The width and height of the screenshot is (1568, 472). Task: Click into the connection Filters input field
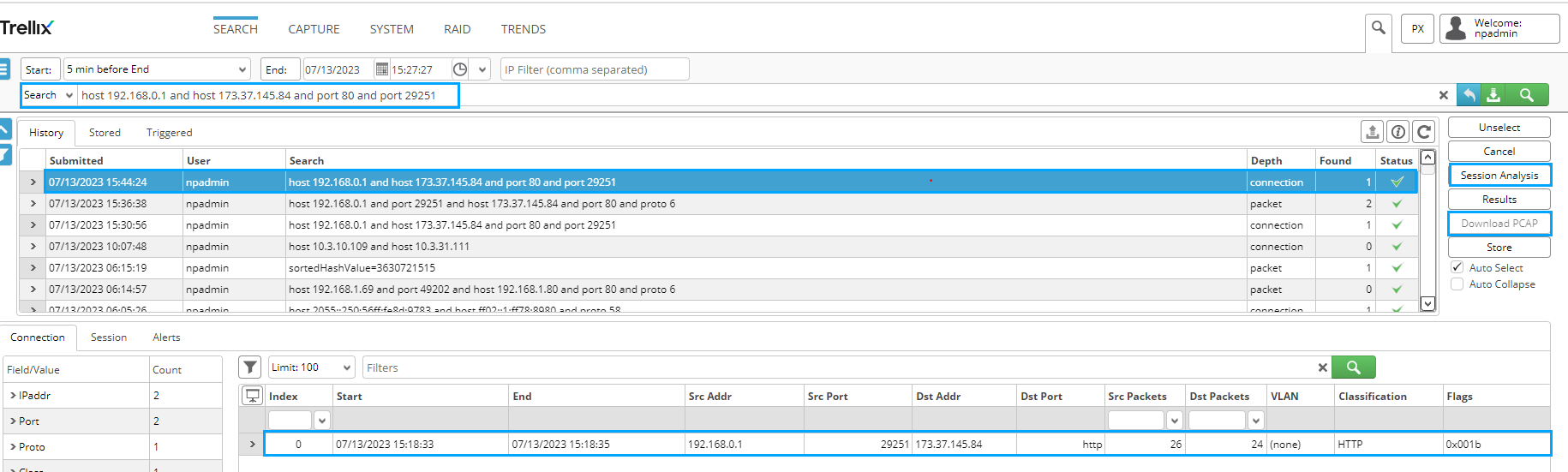pyautogui.click(x=840, y=367)
